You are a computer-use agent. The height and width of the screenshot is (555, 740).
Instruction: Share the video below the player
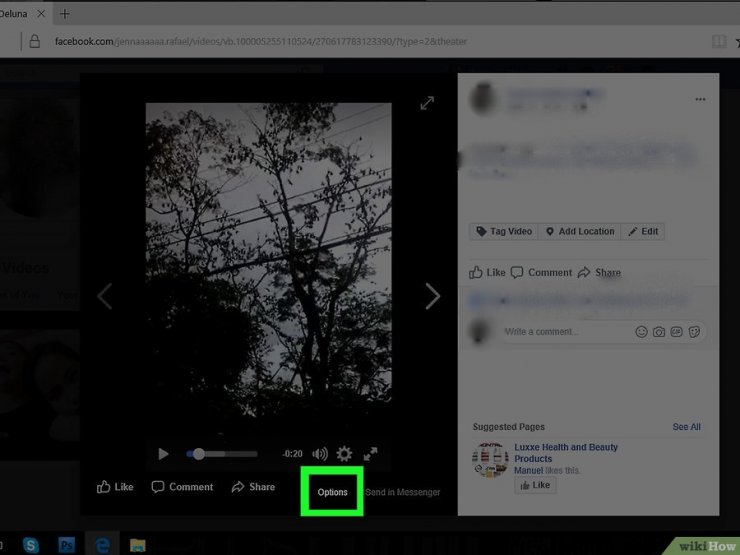point(253,487)
